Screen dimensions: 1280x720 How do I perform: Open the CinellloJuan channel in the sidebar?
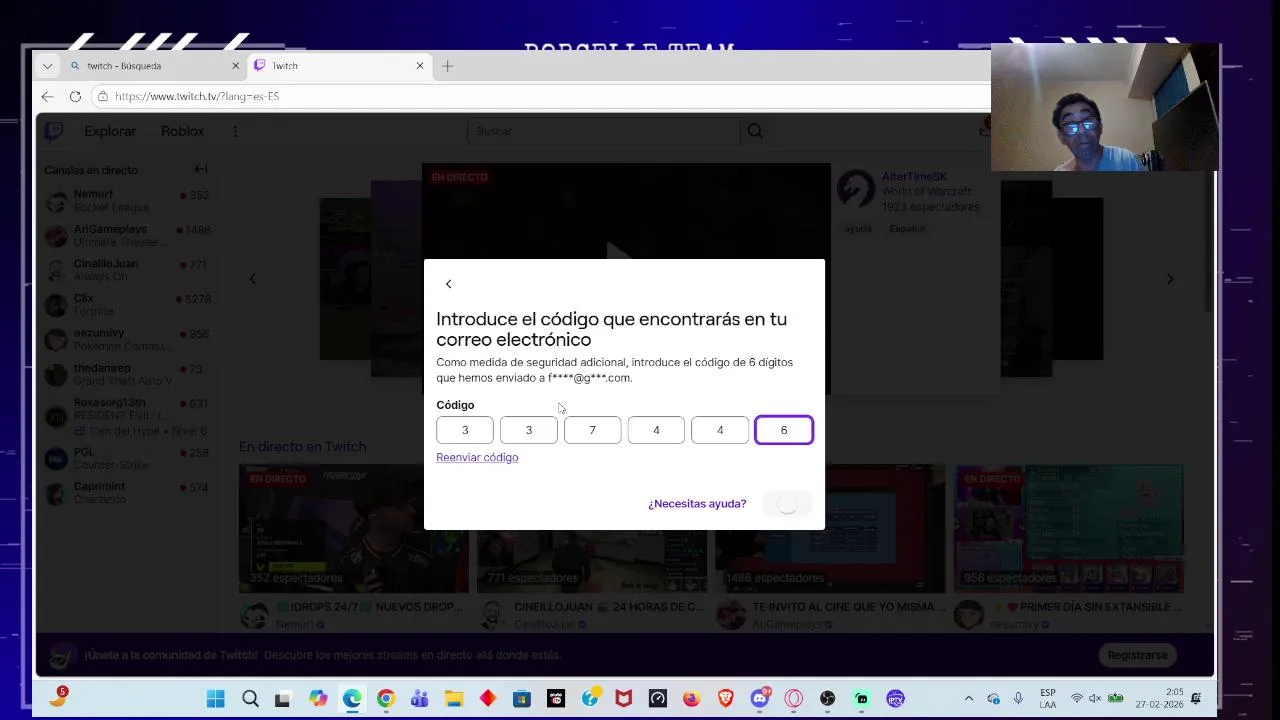click(128, 270)
